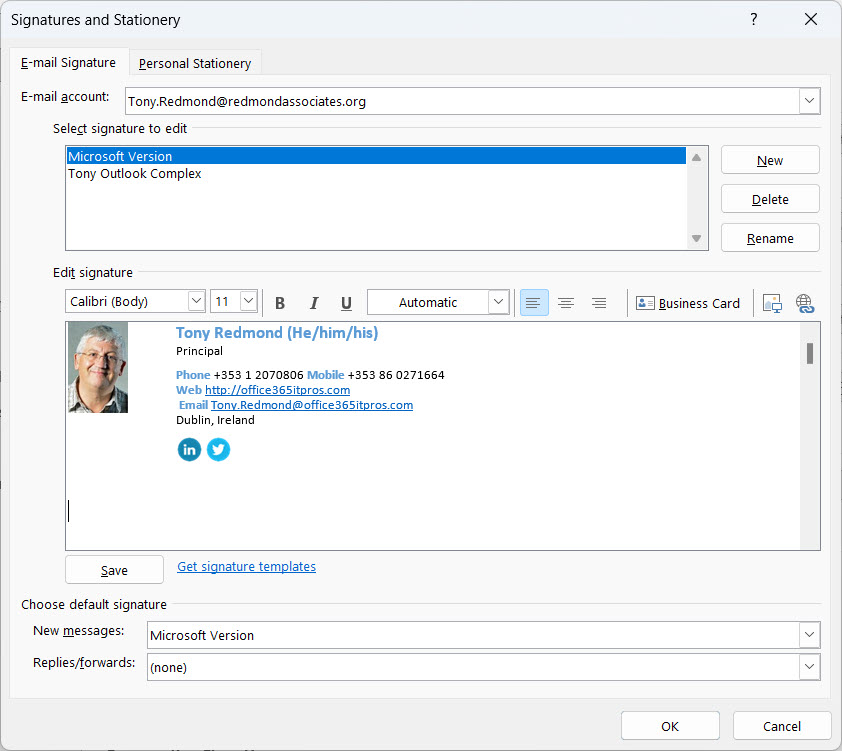Switch to the Personal Stationery tab
Image resolution: width=842 pixels, height=751 pixels.
pyautogui.click(x=195, y=63)
